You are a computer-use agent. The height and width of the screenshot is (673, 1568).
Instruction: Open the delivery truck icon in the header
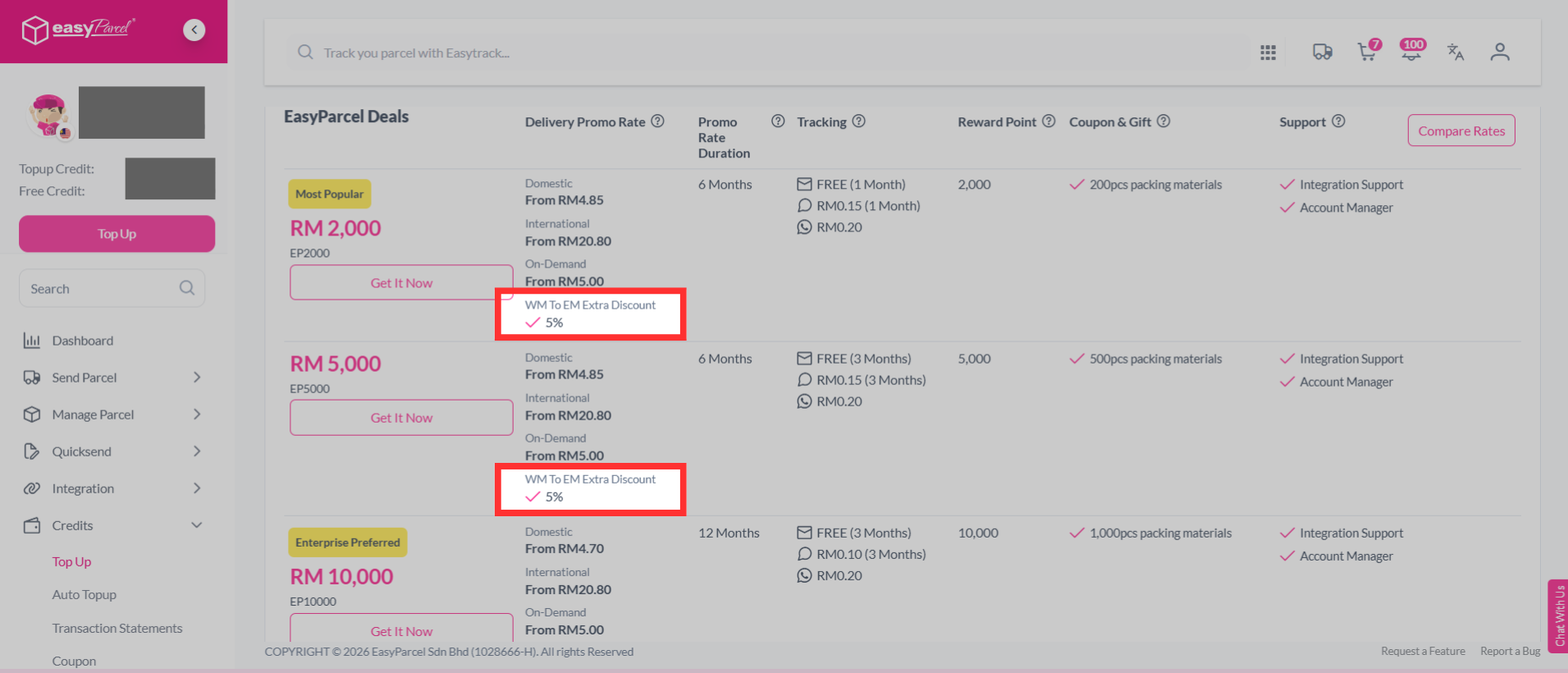(1322, 53)
